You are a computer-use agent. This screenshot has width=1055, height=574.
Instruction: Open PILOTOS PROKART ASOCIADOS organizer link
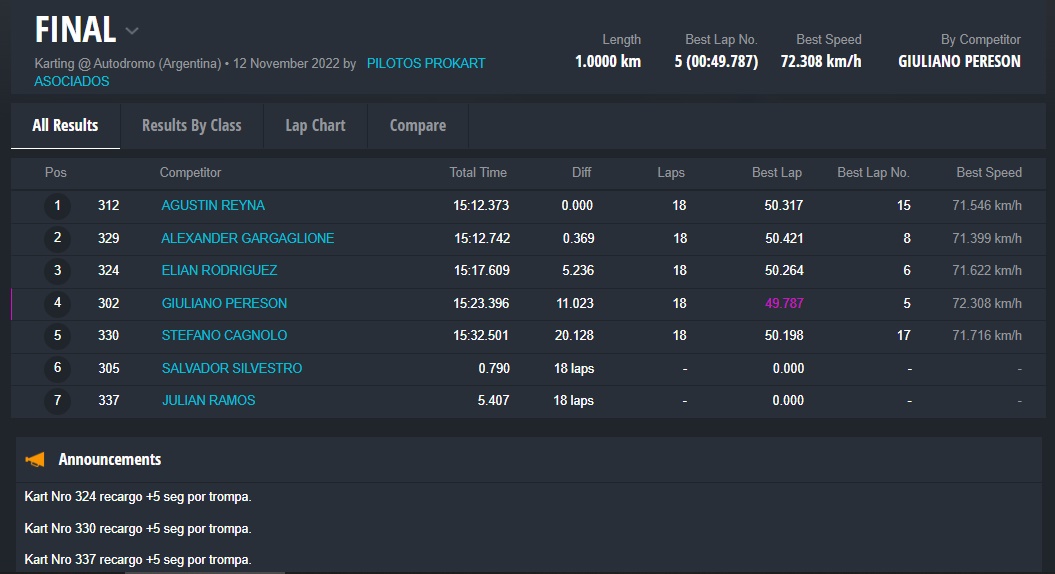point(425,63)
